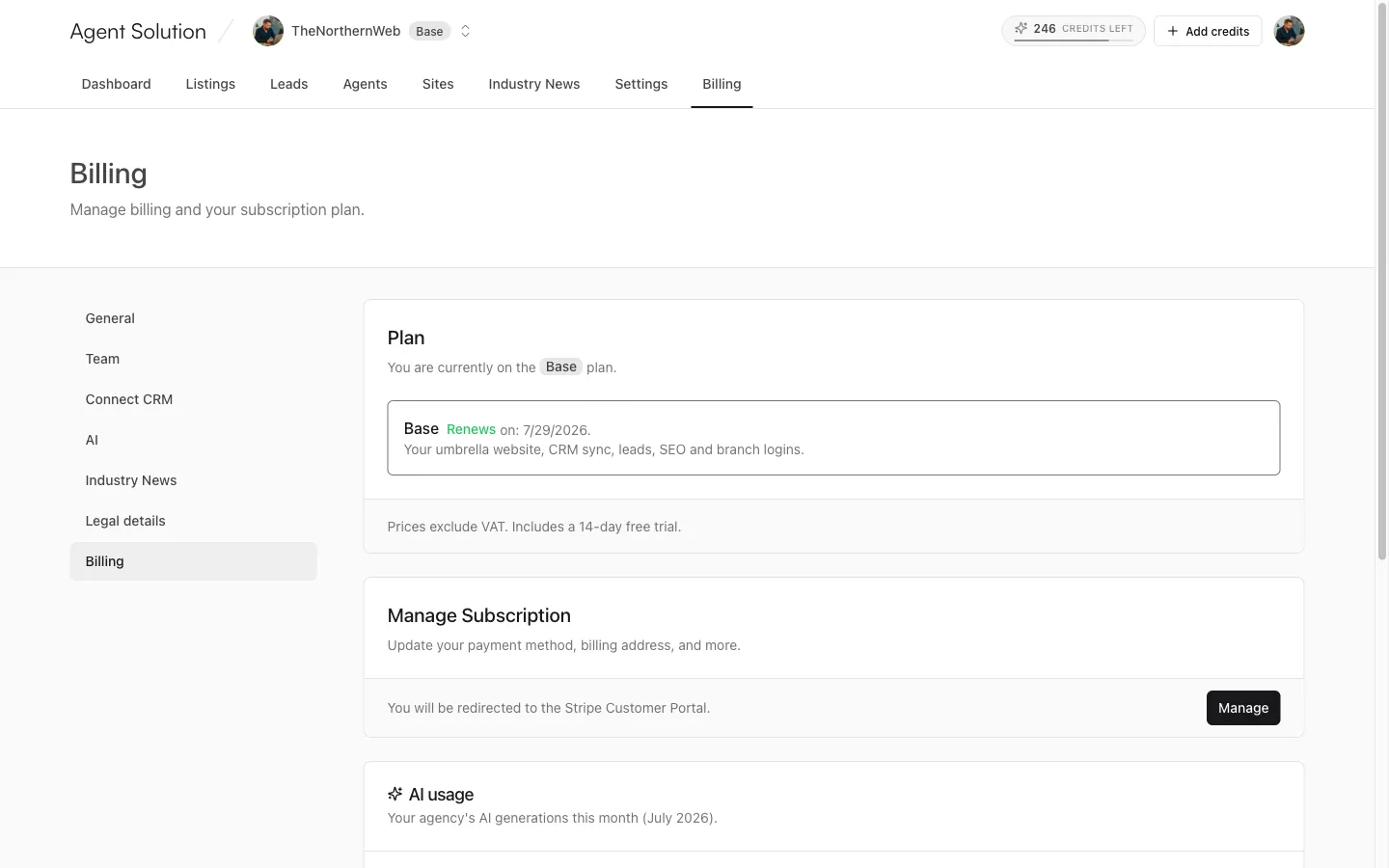Click the AI usage sparkle icon
The width and height of the screenshot is (1389, 868).
(x=395, y=794)
